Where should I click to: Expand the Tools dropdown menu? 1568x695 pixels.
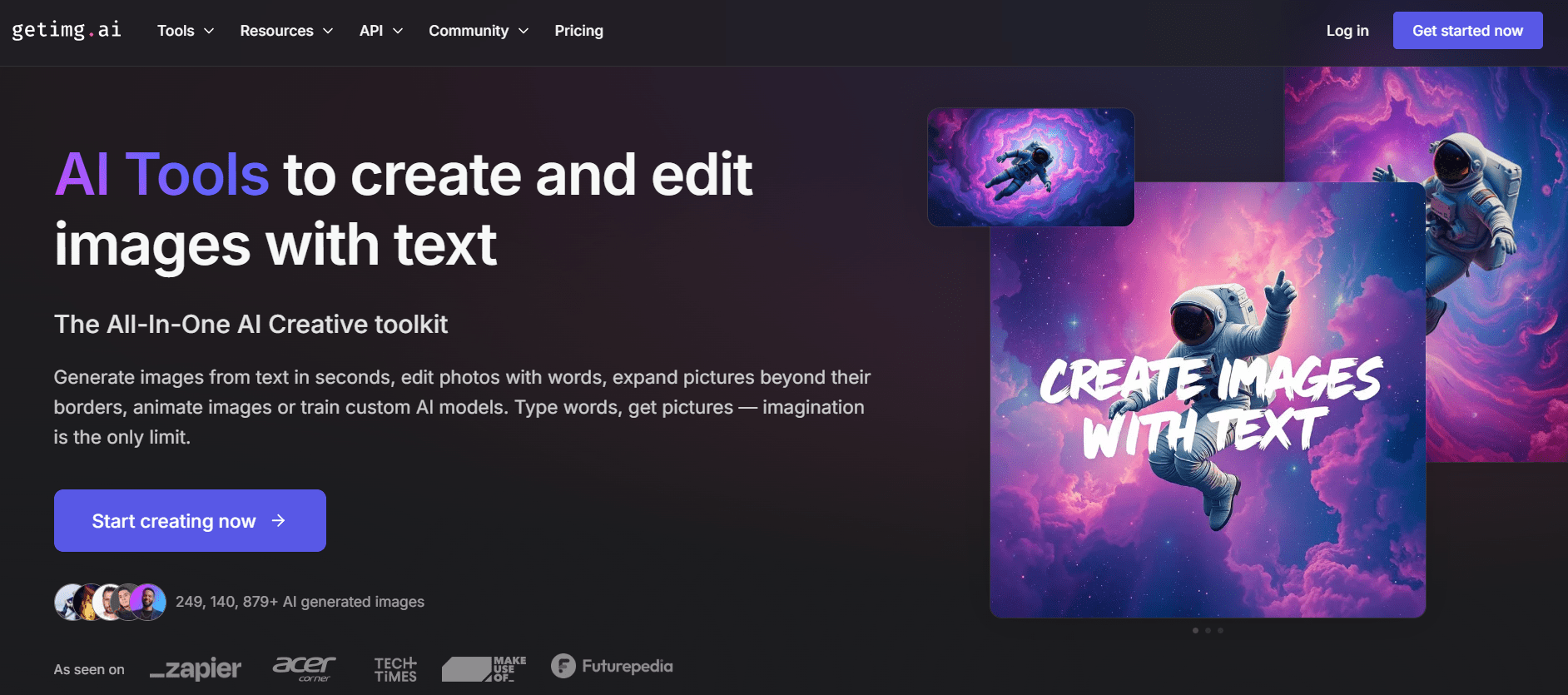[x=186, y=31]
